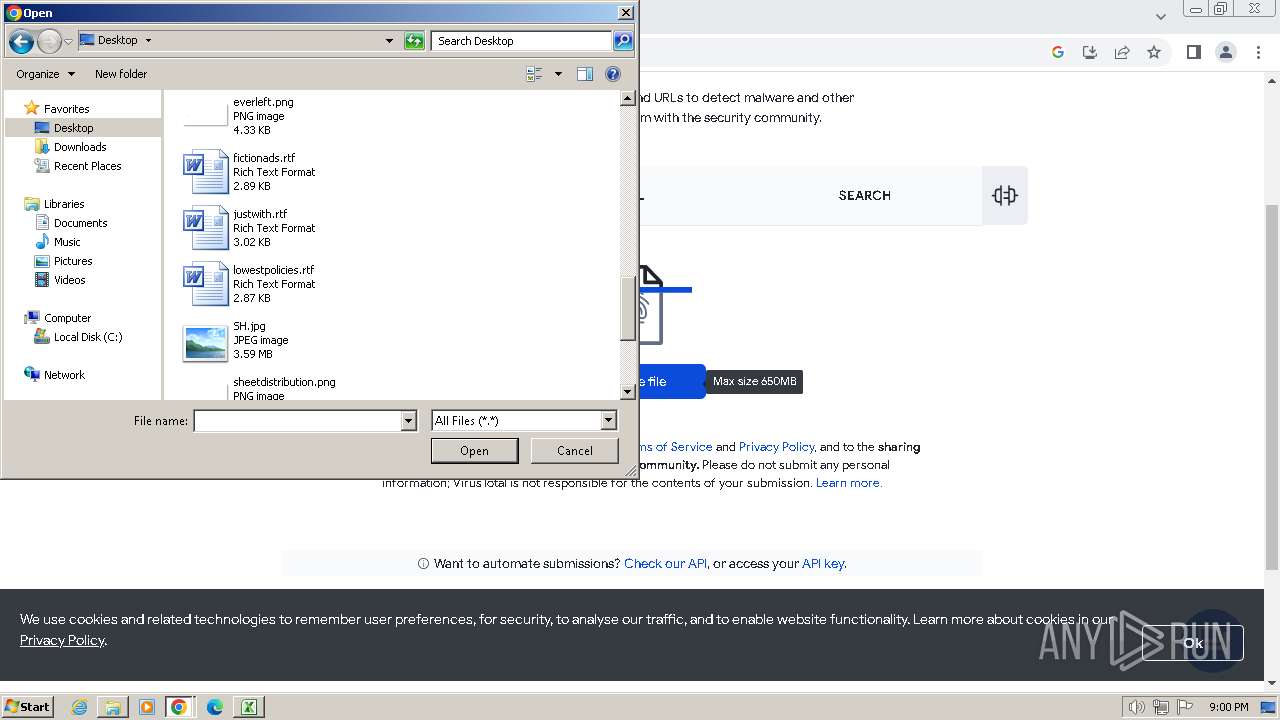Open Microsoft Edge from taskbar
1280x720 pixels.
[214, 707]
